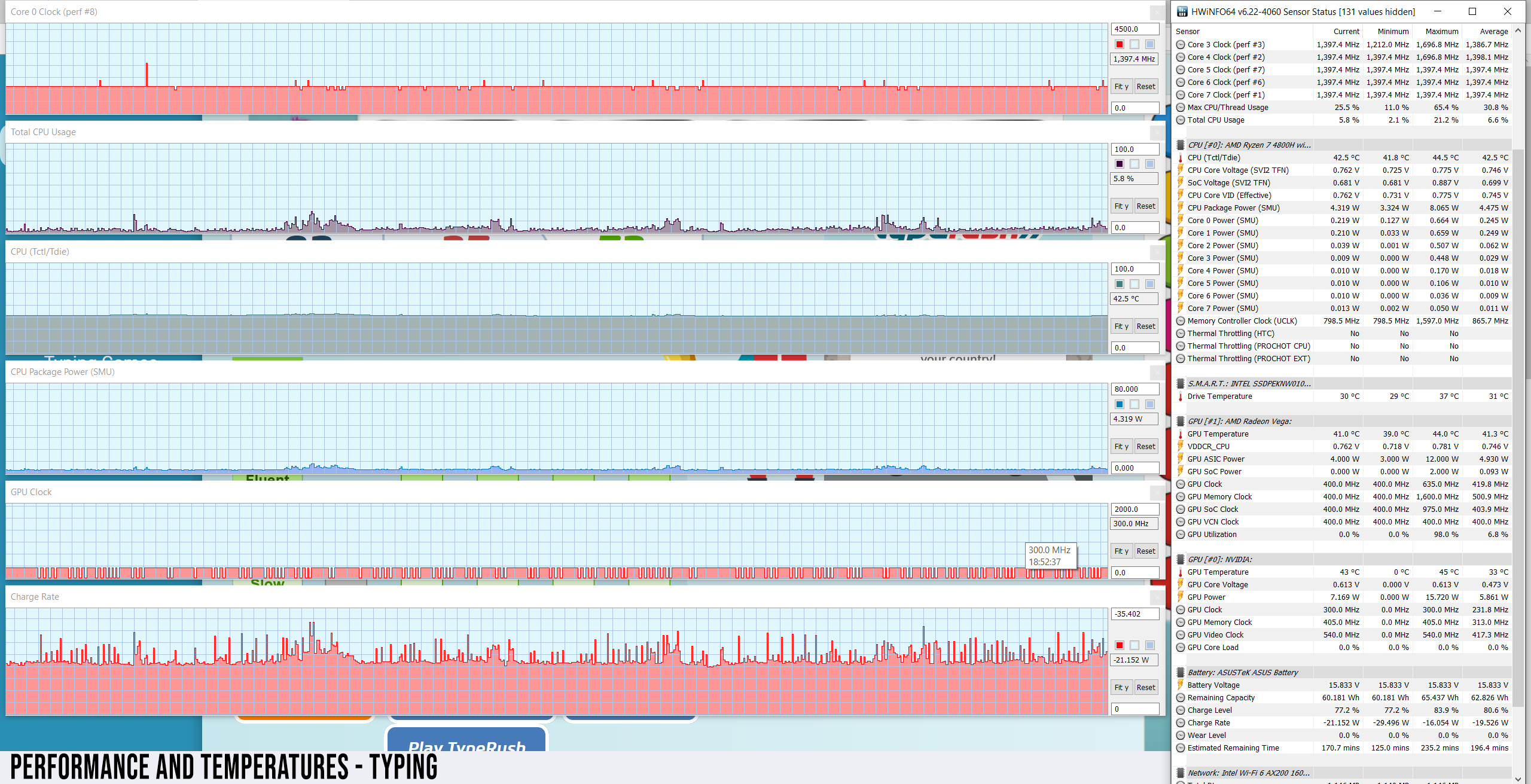This screenshot has height=784, width=1531.
Task: Open dark purple color swatch in Total CPU Usage graph
Action: click(x=1120, y=164)
